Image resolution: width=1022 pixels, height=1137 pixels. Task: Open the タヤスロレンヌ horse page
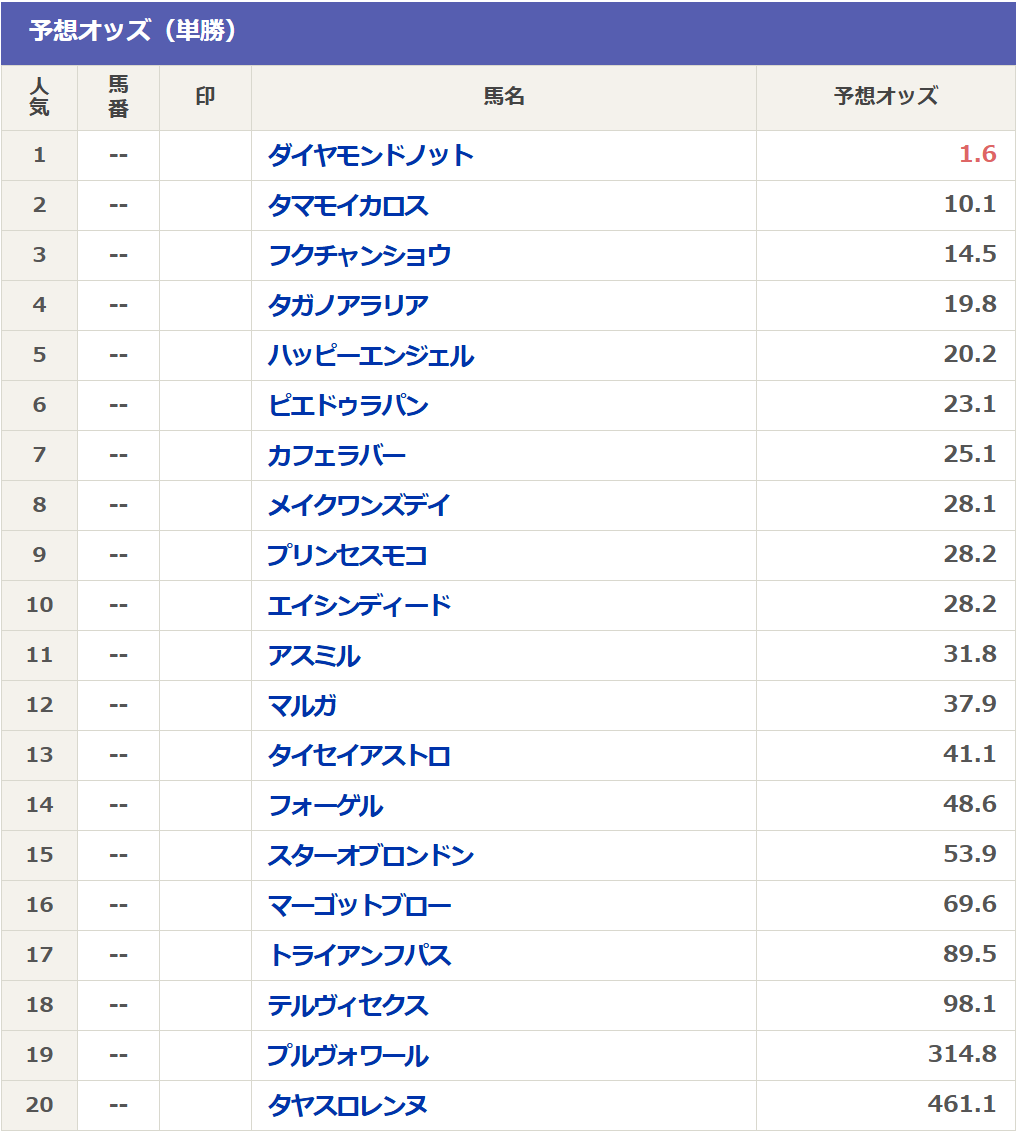[x=348, y=1105]
